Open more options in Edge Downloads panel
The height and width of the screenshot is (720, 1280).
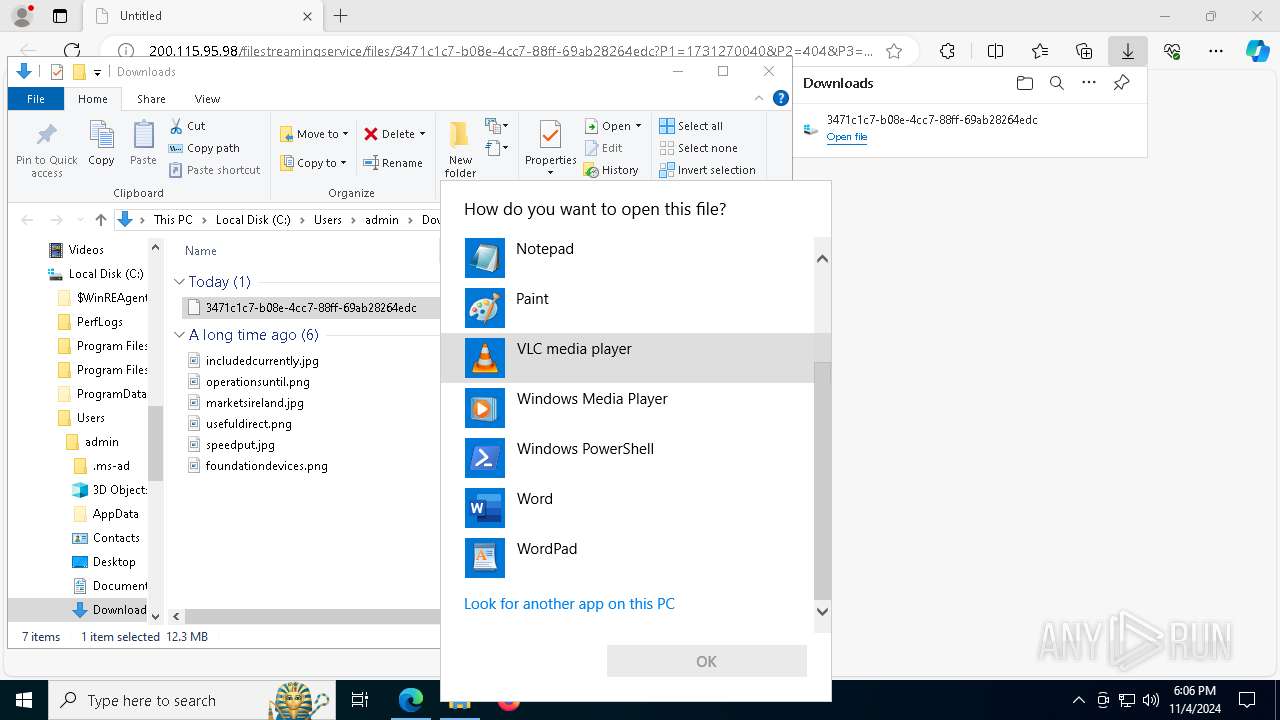click(1088, 83)
